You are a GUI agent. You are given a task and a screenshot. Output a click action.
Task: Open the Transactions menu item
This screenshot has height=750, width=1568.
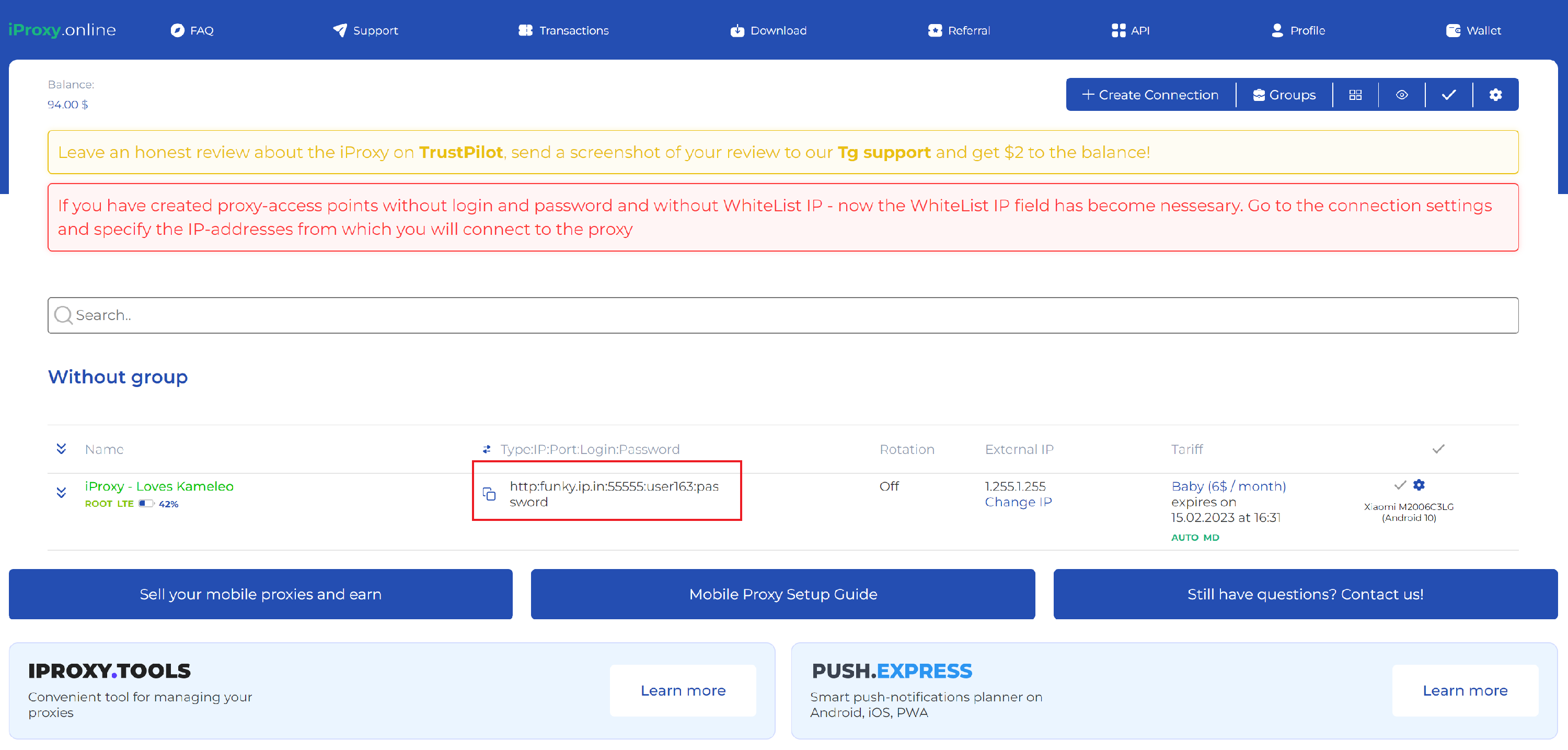coord(563,30)
